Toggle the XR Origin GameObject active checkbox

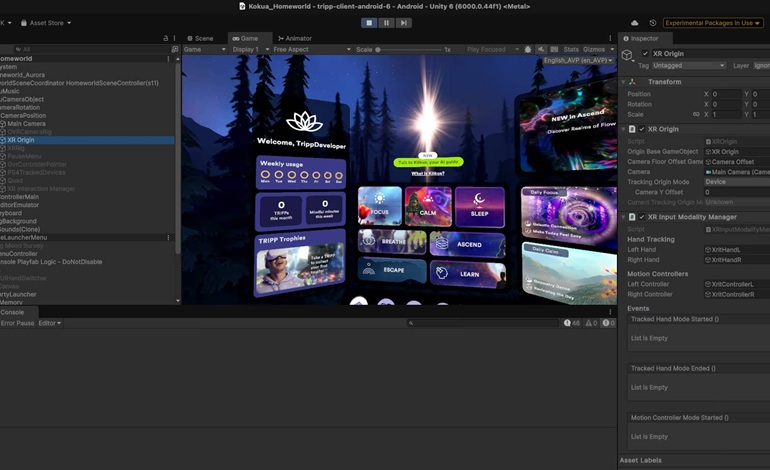point(645,53)
